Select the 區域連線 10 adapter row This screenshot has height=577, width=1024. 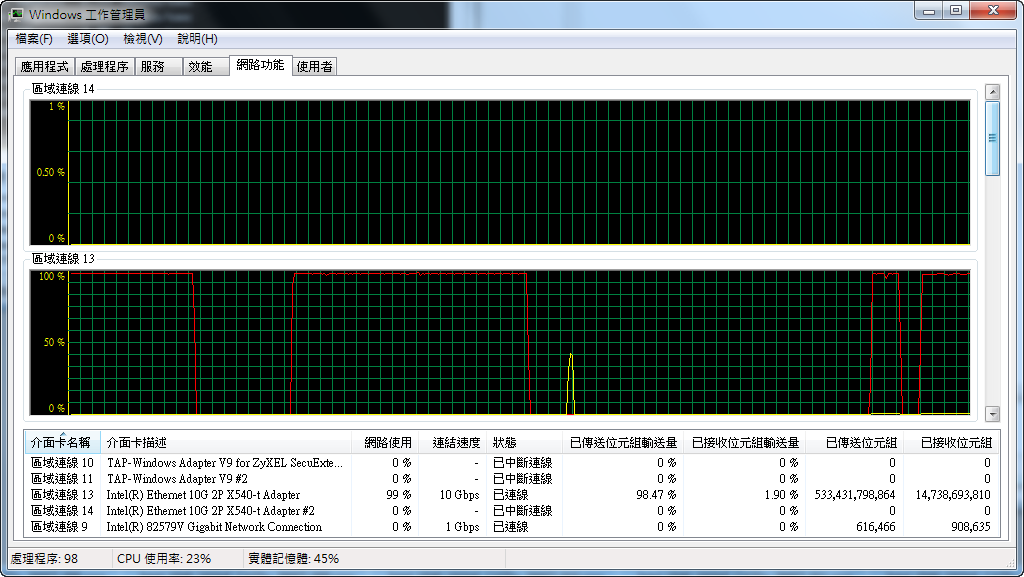pos(511,463)
